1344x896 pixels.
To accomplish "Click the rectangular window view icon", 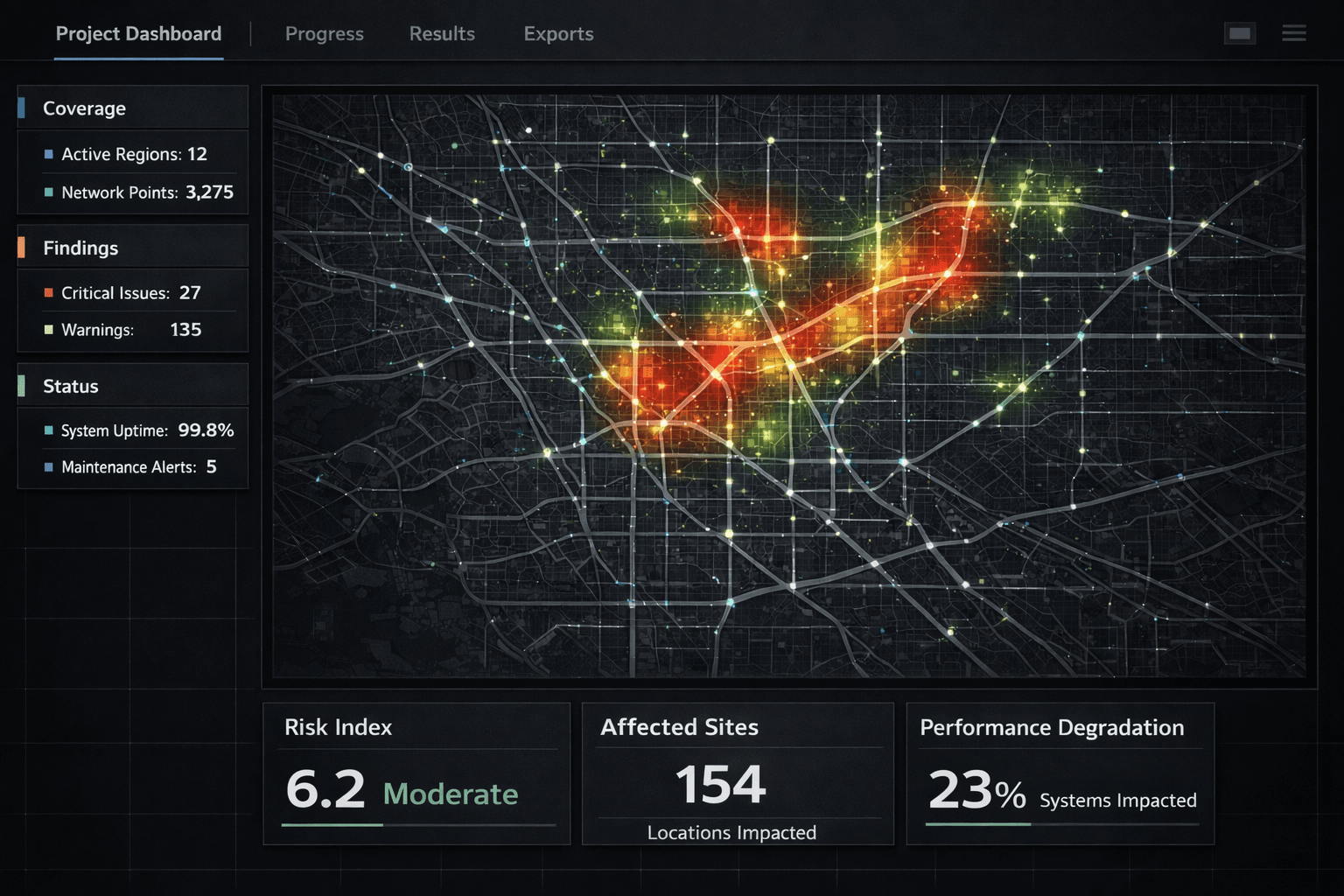I will [1240, 33].
